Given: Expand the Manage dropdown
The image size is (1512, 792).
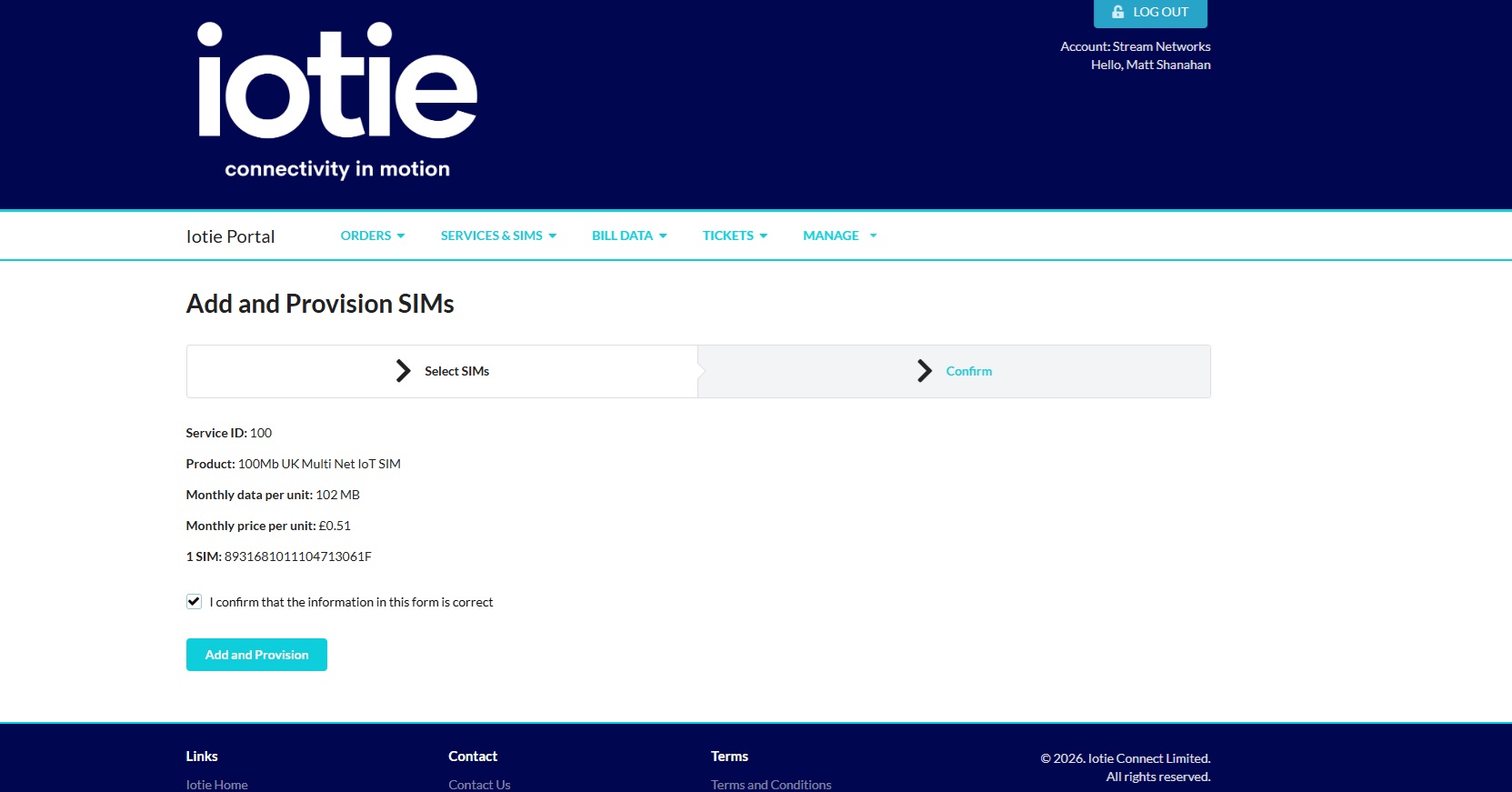Looking at the screenshot, I should click(840, 236).
